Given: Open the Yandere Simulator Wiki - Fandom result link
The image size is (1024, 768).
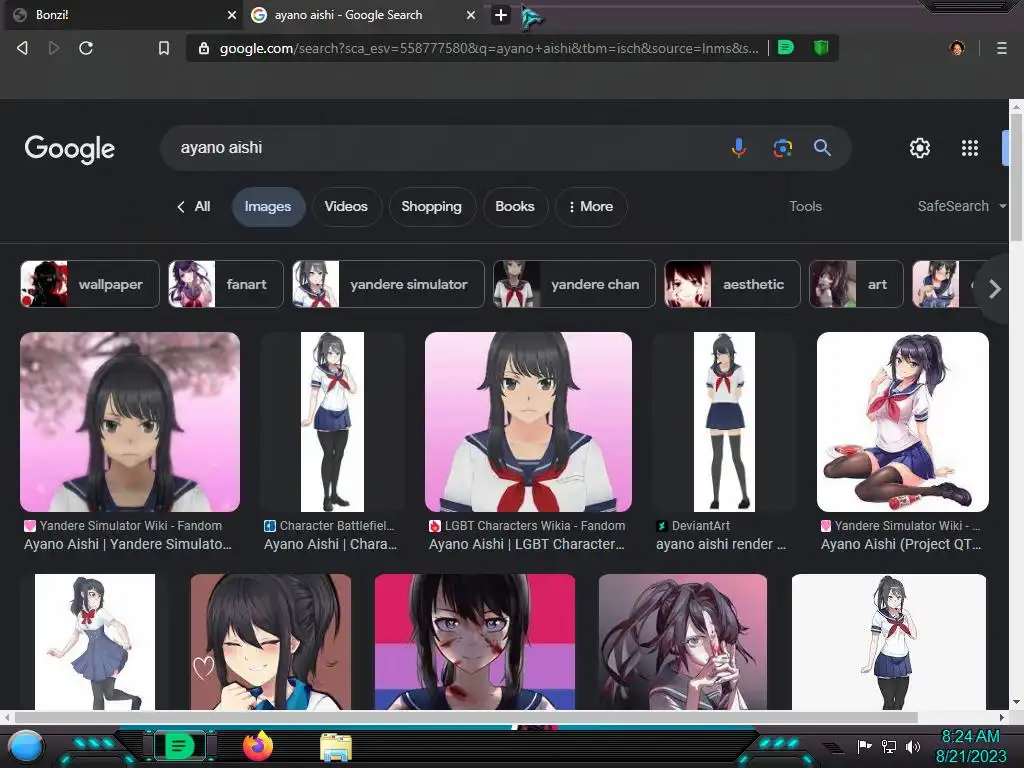Looking at the screenshot, I should pos(128,536).
